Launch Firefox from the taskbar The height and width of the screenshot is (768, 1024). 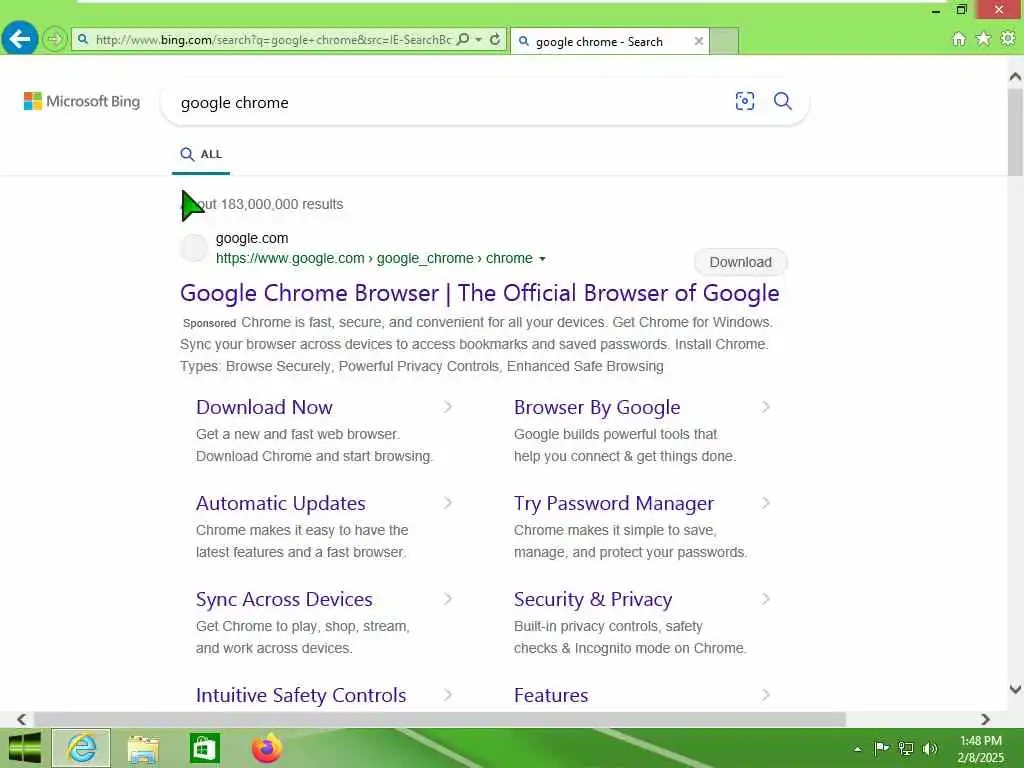(x=266, y=748)
